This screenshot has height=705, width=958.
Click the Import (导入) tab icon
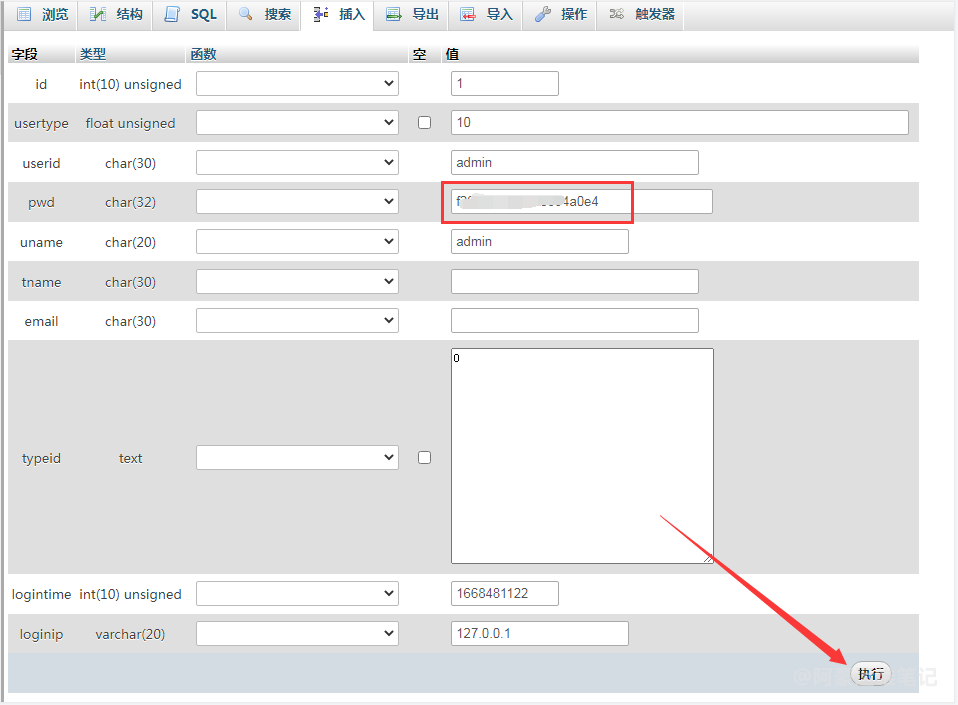point(468,14)
